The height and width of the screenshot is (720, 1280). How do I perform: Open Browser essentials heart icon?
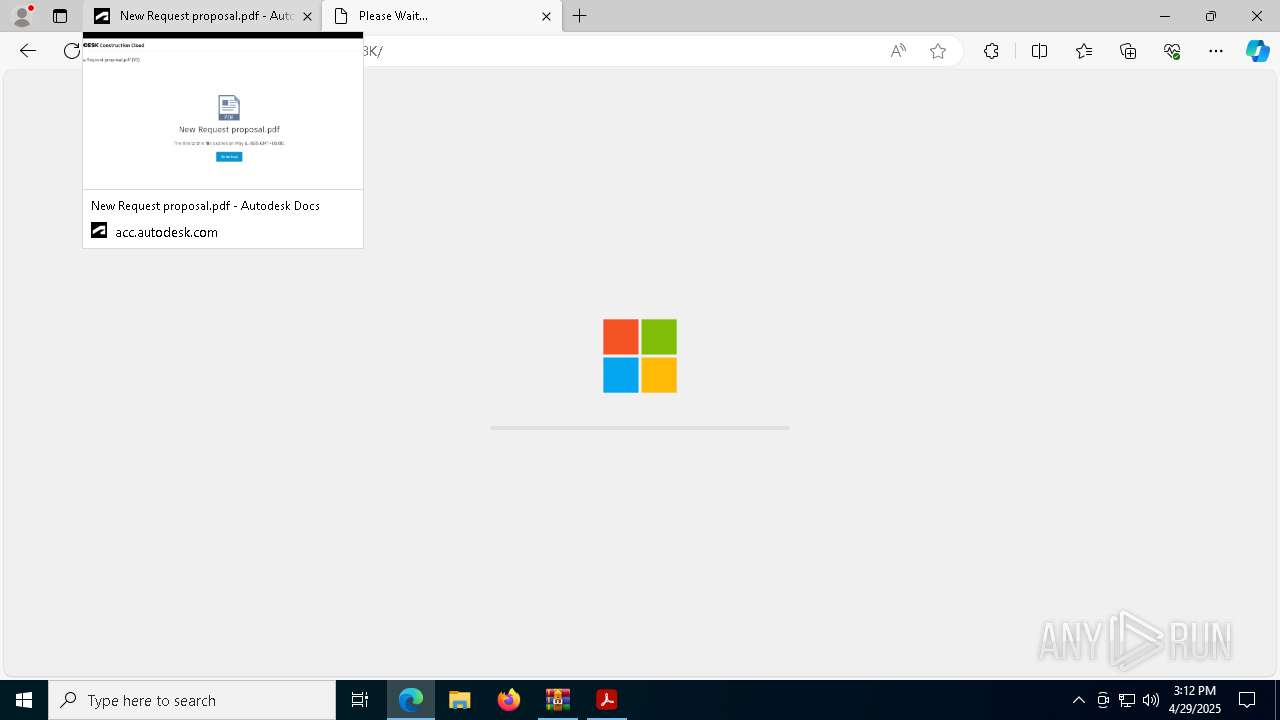tap(1172, 51)
